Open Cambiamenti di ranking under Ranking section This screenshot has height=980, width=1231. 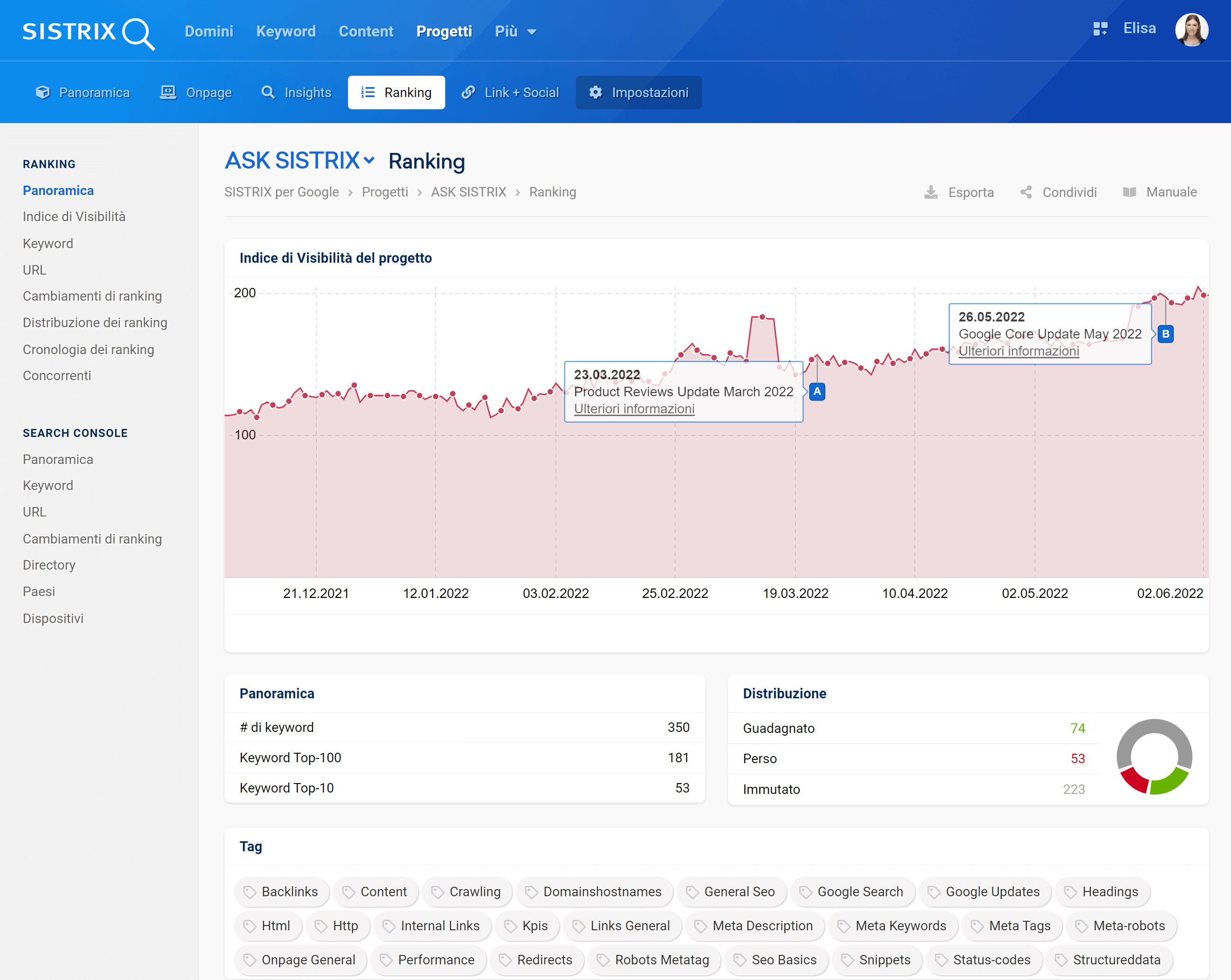92,297
